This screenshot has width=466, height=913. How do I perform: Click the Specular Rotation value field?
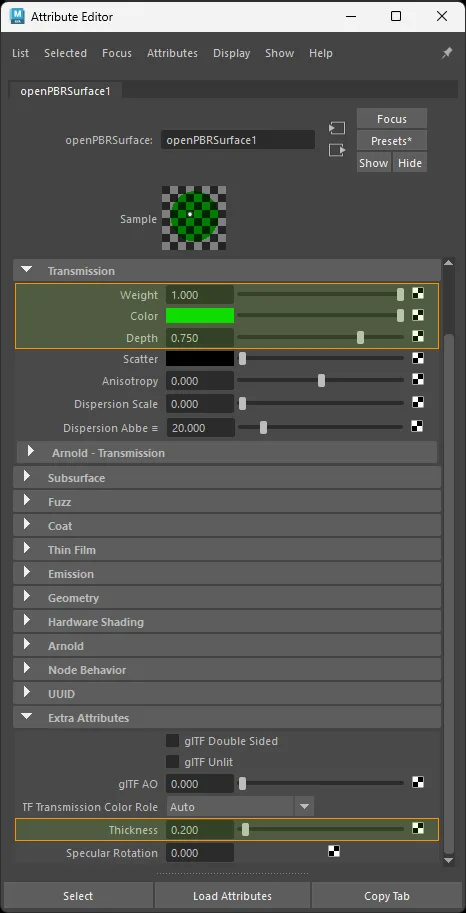point(200,852)
